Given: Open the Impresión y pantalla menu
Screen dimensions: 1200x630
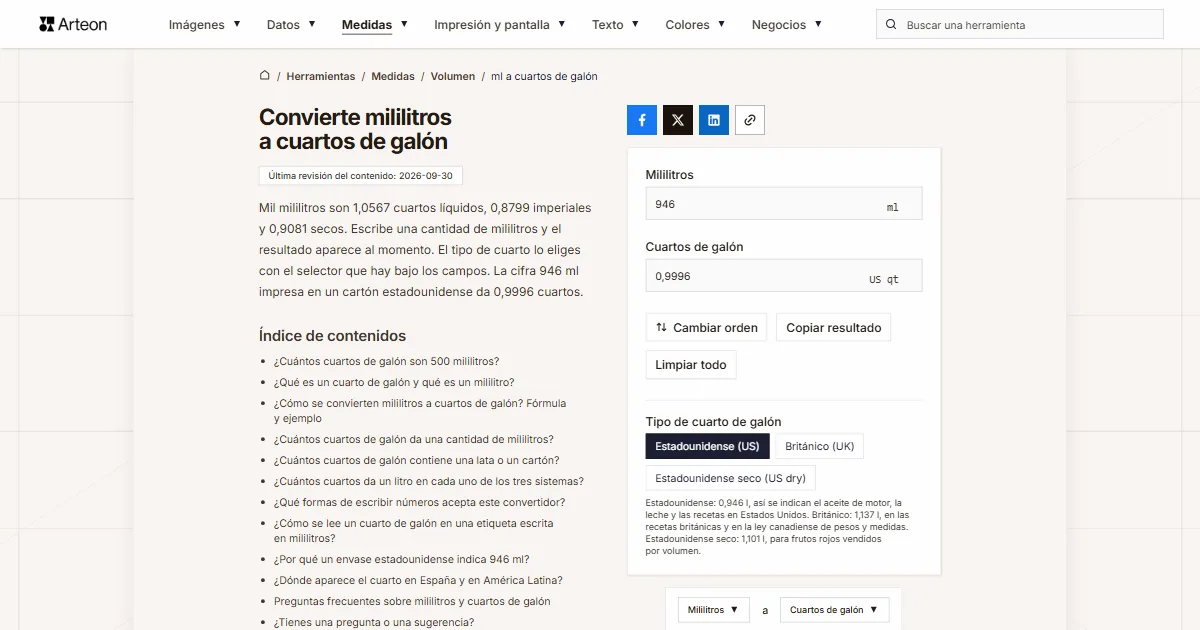Looking at the screenshot, I should (500, 25).
